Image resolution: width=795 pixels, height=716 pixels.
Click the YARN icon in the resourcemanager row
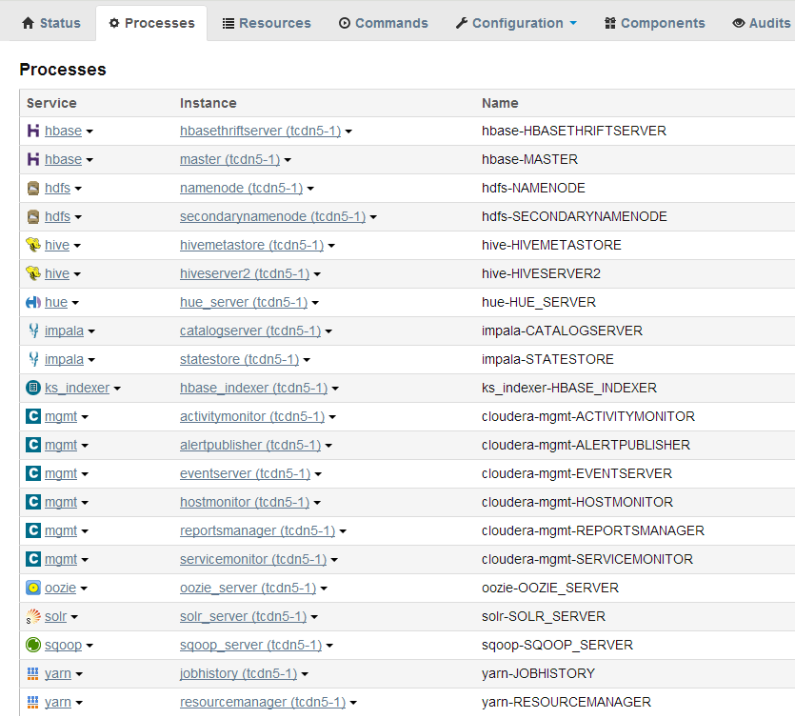(33, 702)
